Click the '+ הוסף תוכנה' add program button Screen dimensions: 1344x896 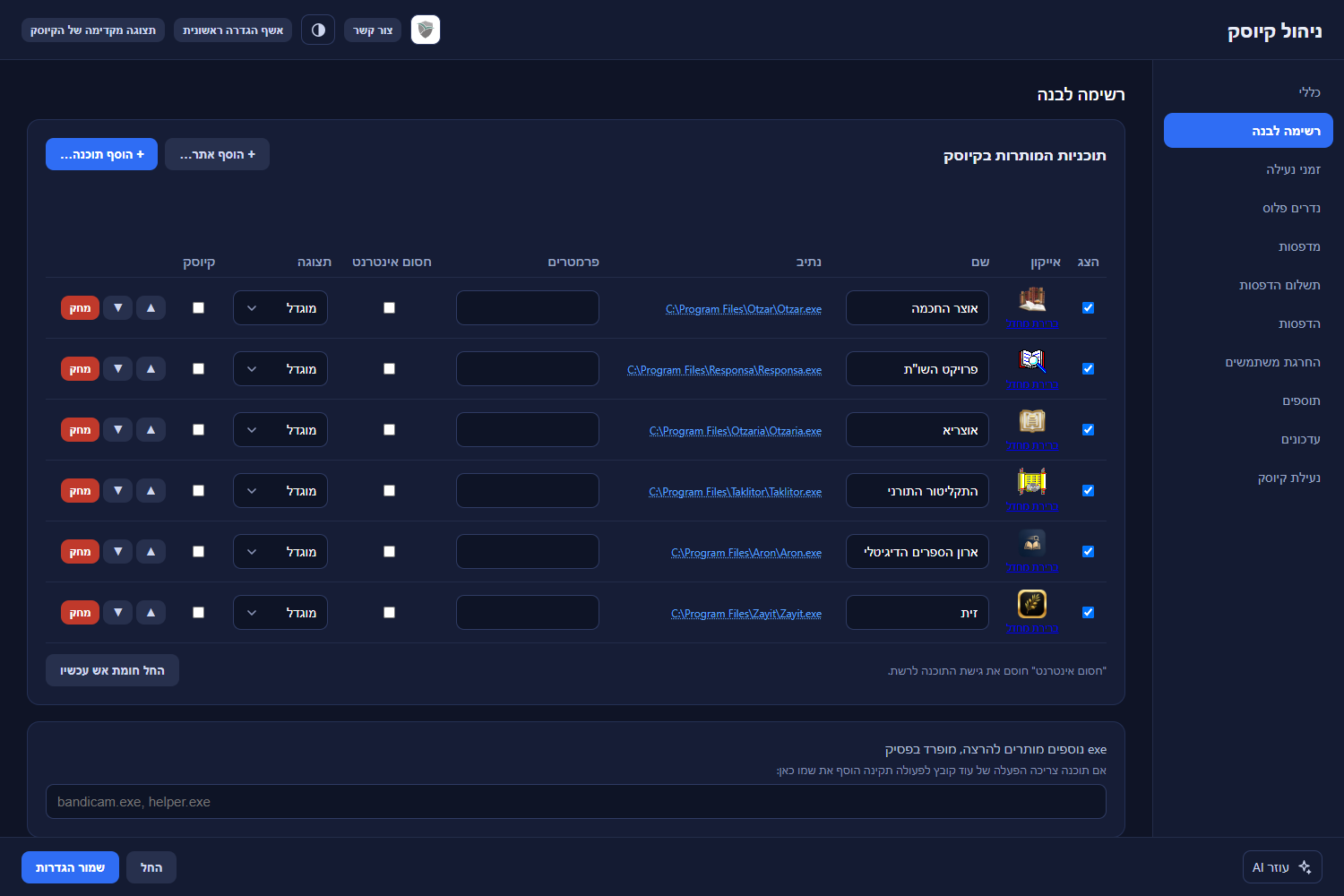click(101, 154)
